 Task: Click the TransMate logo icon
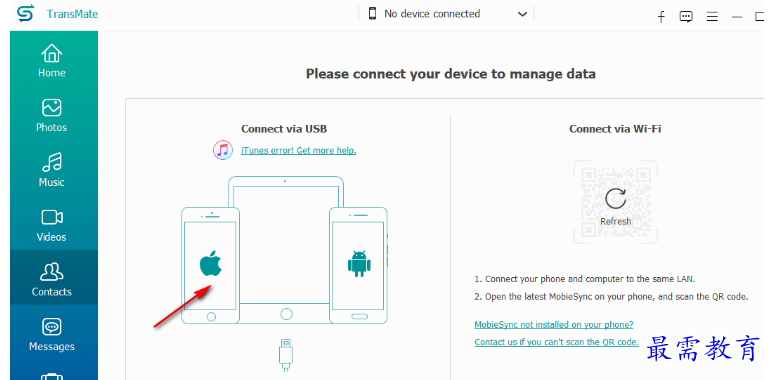point(25,14)
